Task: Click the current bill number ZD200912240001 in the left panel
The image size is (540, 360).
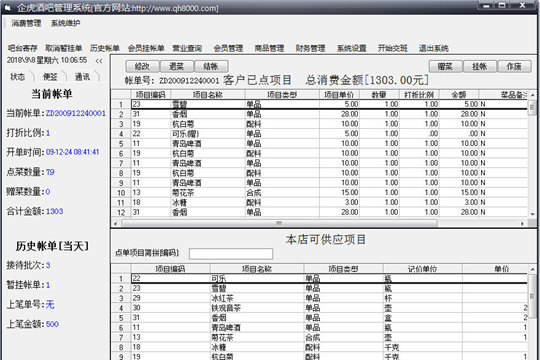Action: [x=75, y=113]
